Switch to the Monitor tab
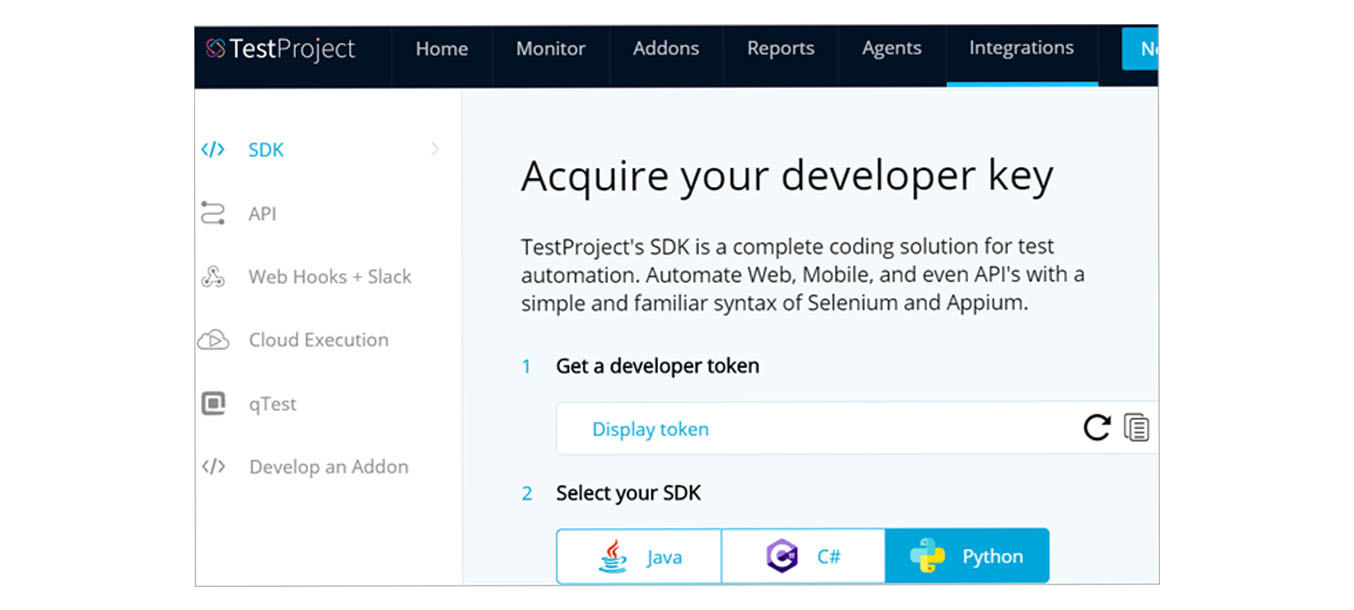This screenshot has width=1354, height=610. point(551,48)
